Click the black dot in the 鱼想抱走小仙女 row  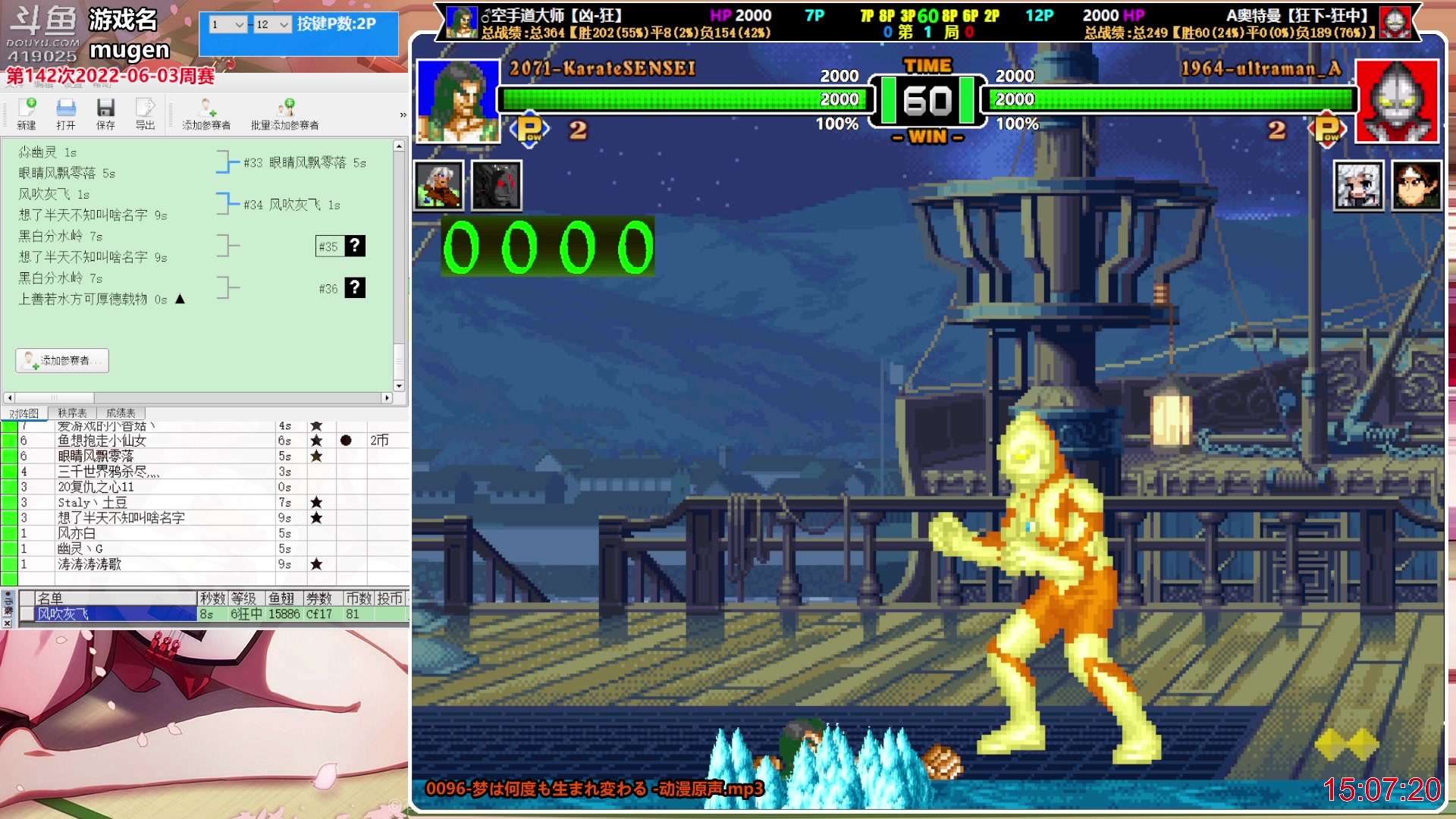pos(346,441)
